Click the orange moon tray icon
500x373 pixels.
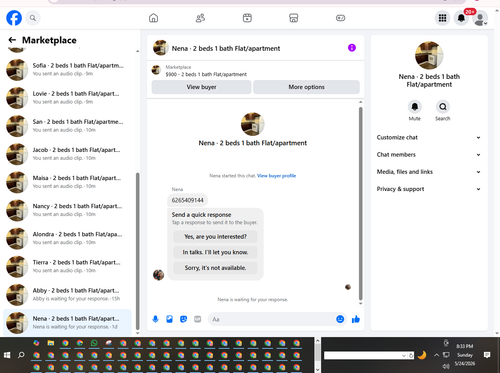(x=422, y=355)
